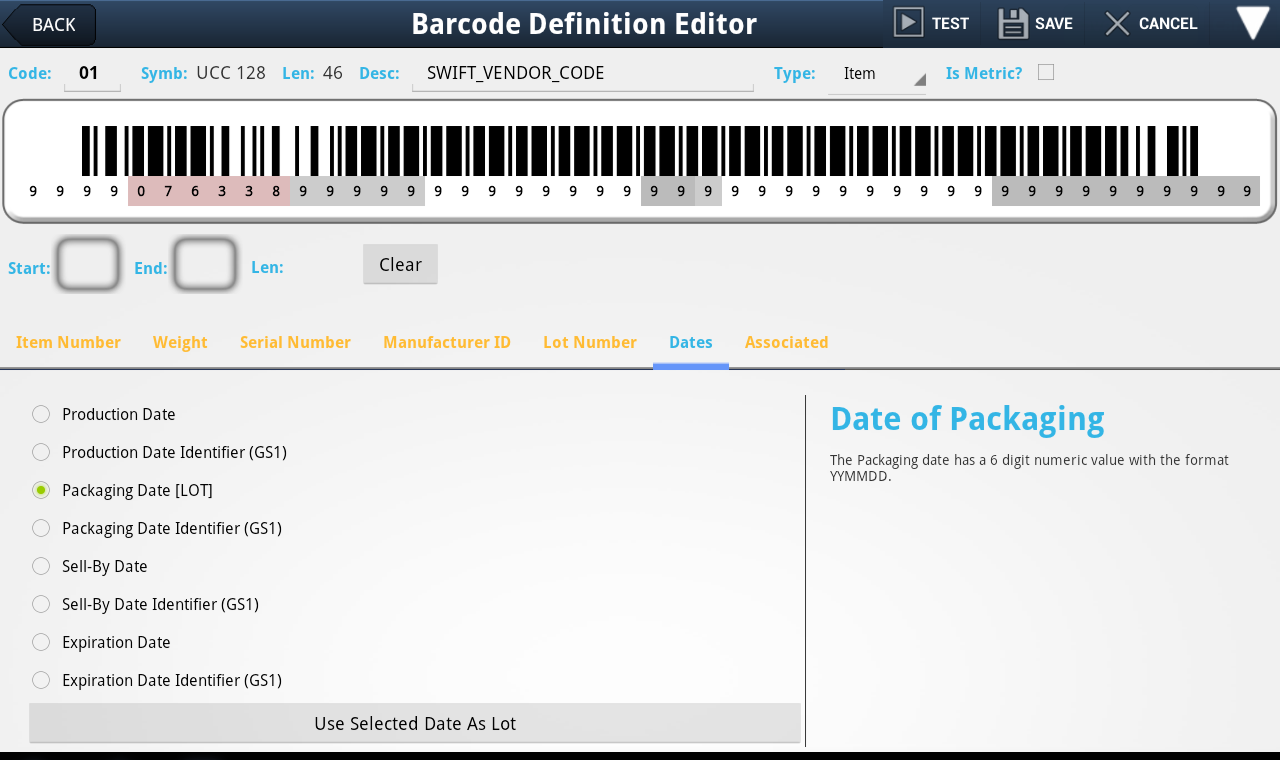Focus the End position box
The height and width of the screenshot is (760, 1280).
205,265
